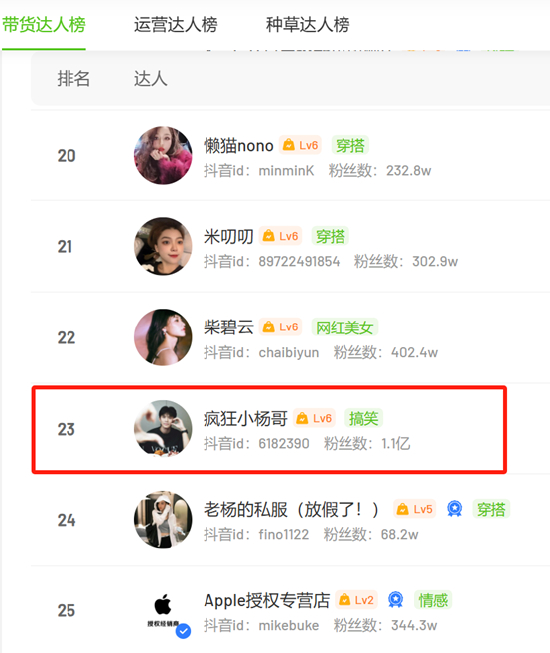Viewport: 550px width, 653px height.
Task: Click the 网红美女 category tag
Action: 345,327
